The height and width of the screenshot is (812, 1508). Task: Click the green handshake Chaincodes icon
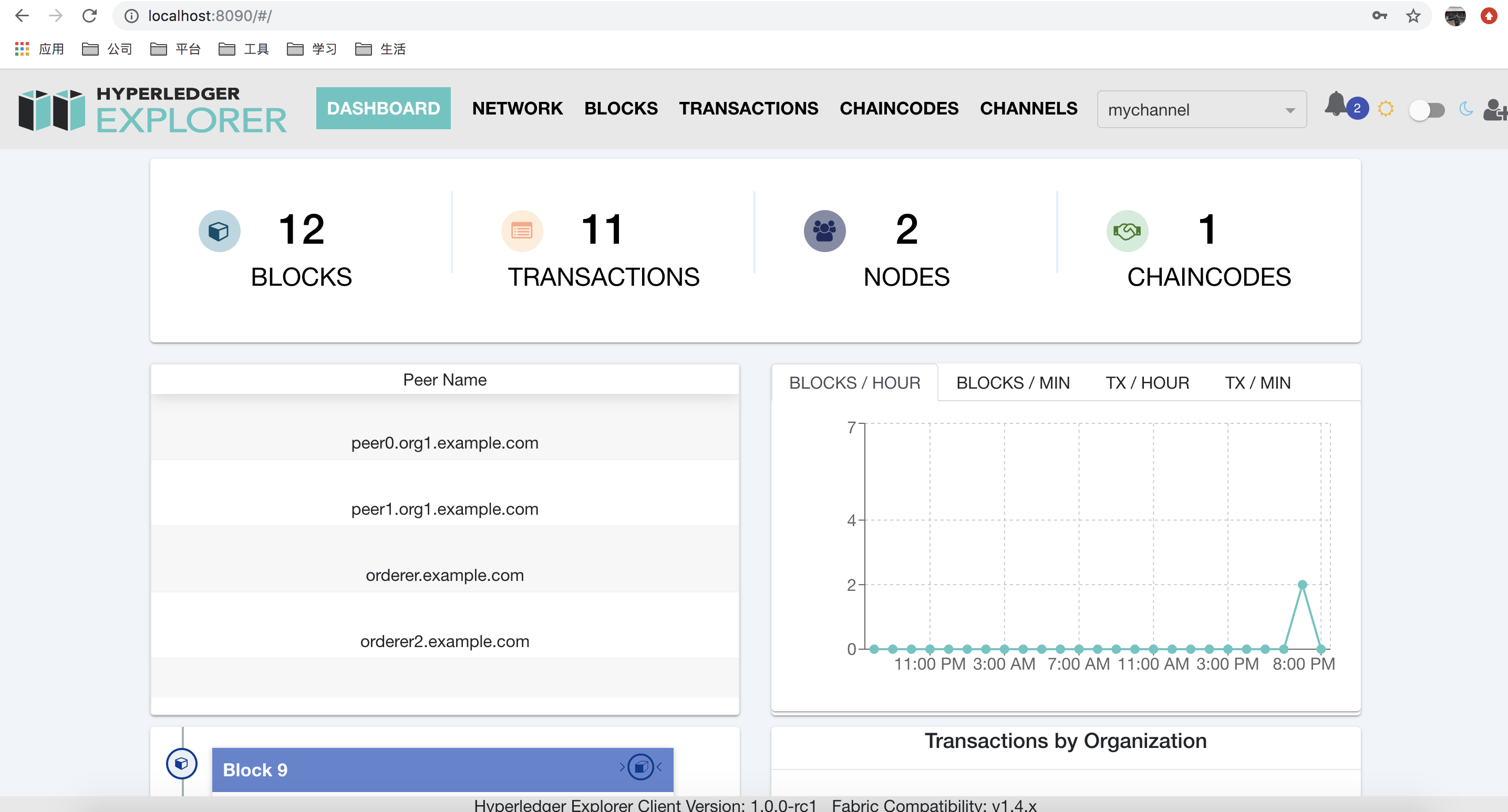pos(1127,231)
